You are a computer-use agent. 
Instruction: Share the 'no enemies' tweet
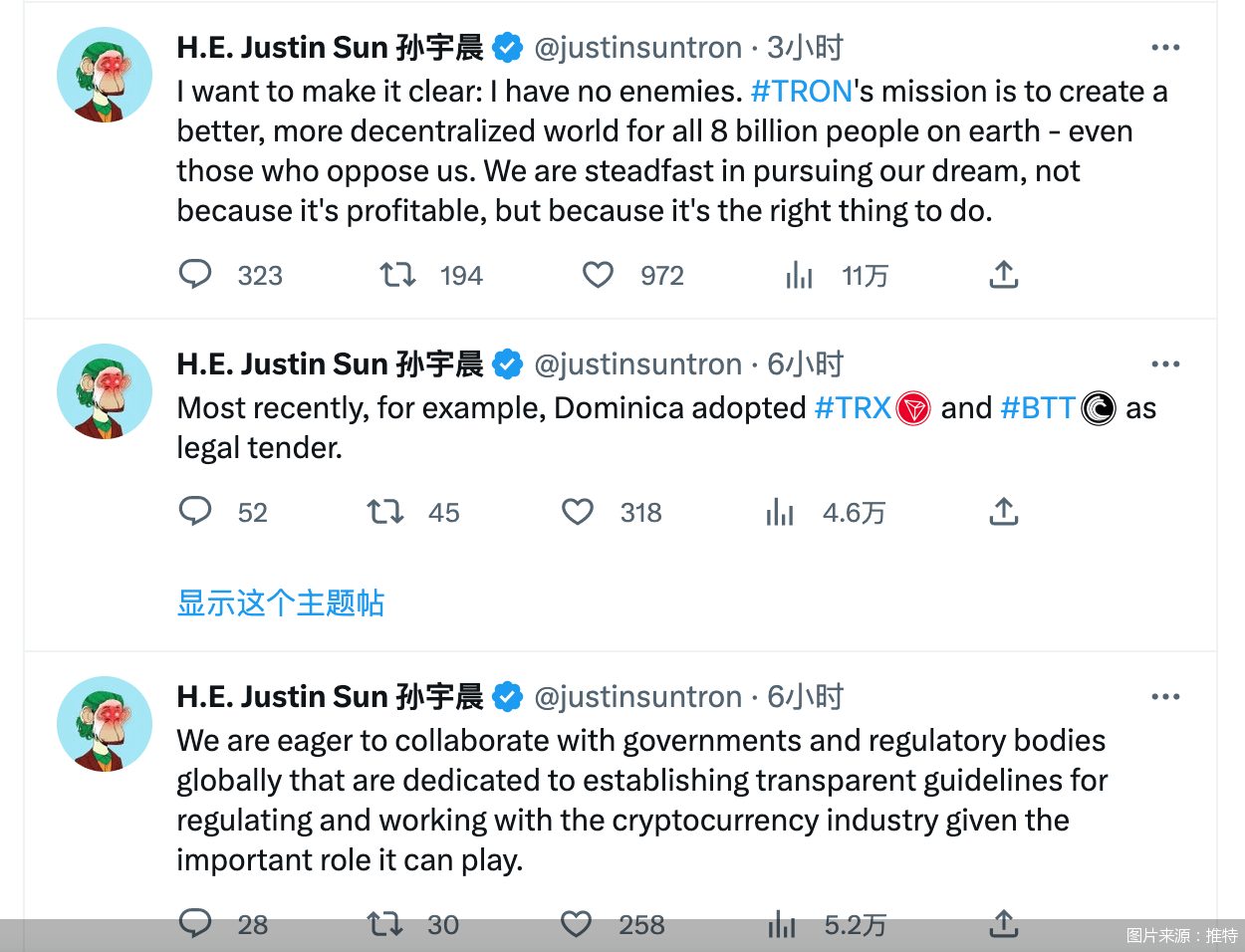click(x=1003, y=274)
